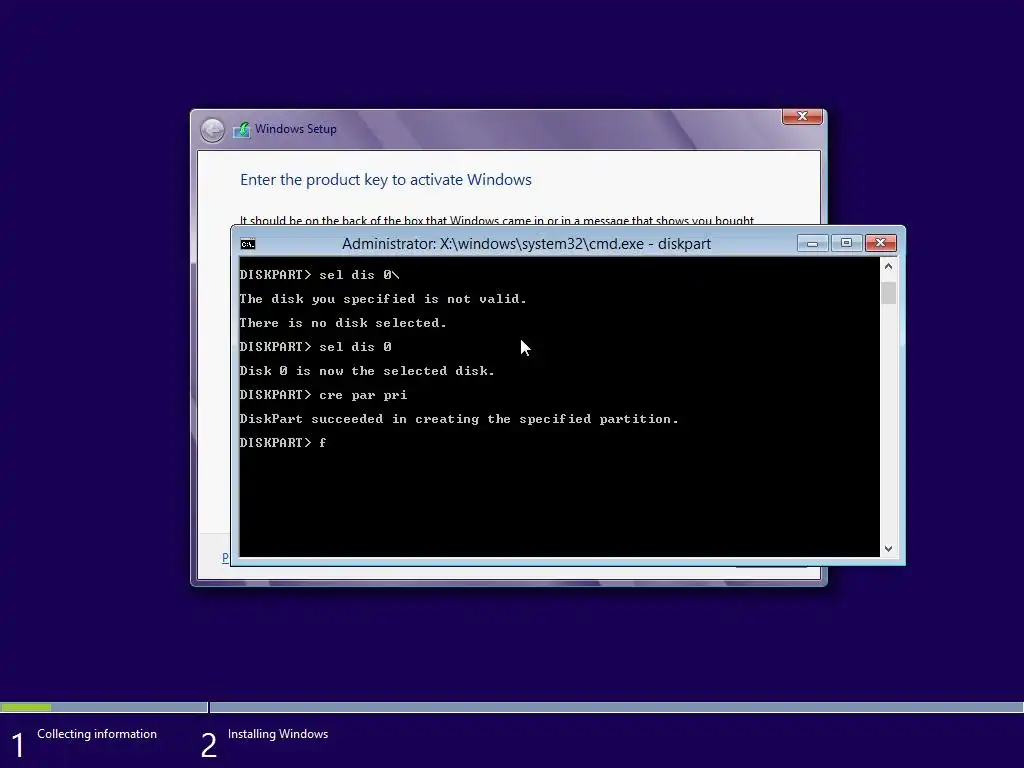Click the Windows Setup back arrow
The image size is (1024, 768).
pyautogui.click(x=212, y=130)
